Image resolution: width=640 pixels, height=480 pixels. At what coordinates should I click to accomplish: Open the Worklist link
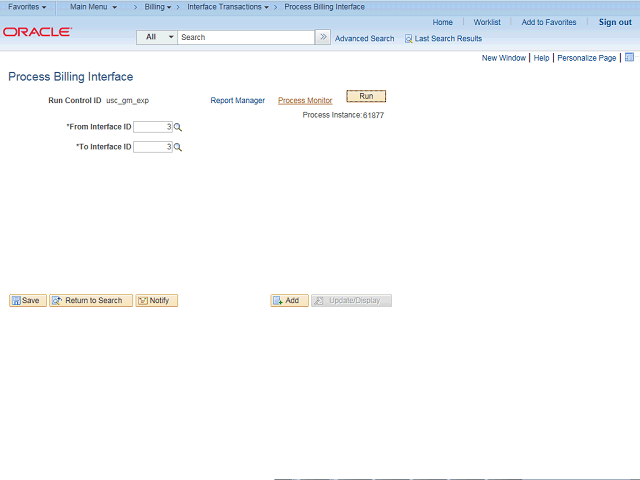click(487, 22)
